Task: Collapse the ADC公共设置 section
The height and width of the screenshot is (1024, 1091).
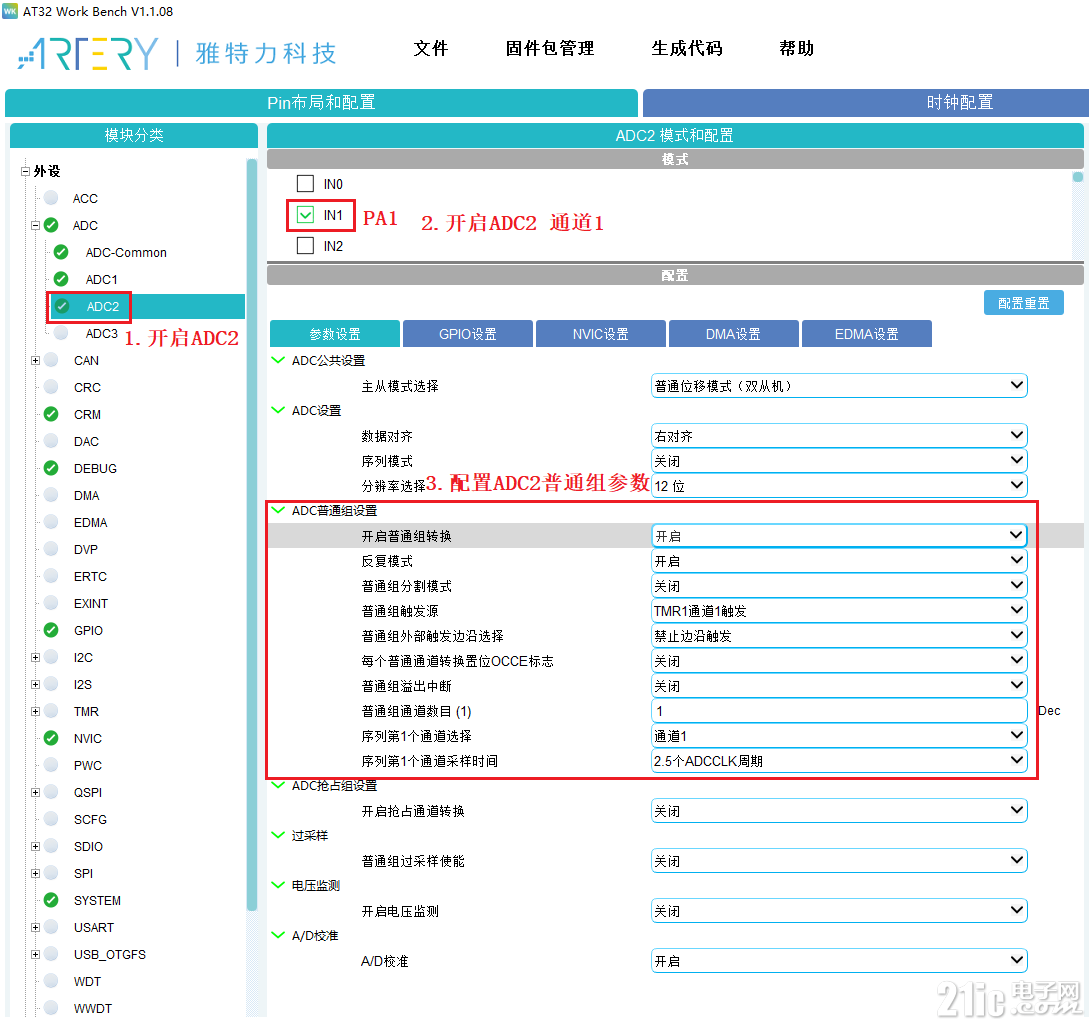Action: pos(278,360)
